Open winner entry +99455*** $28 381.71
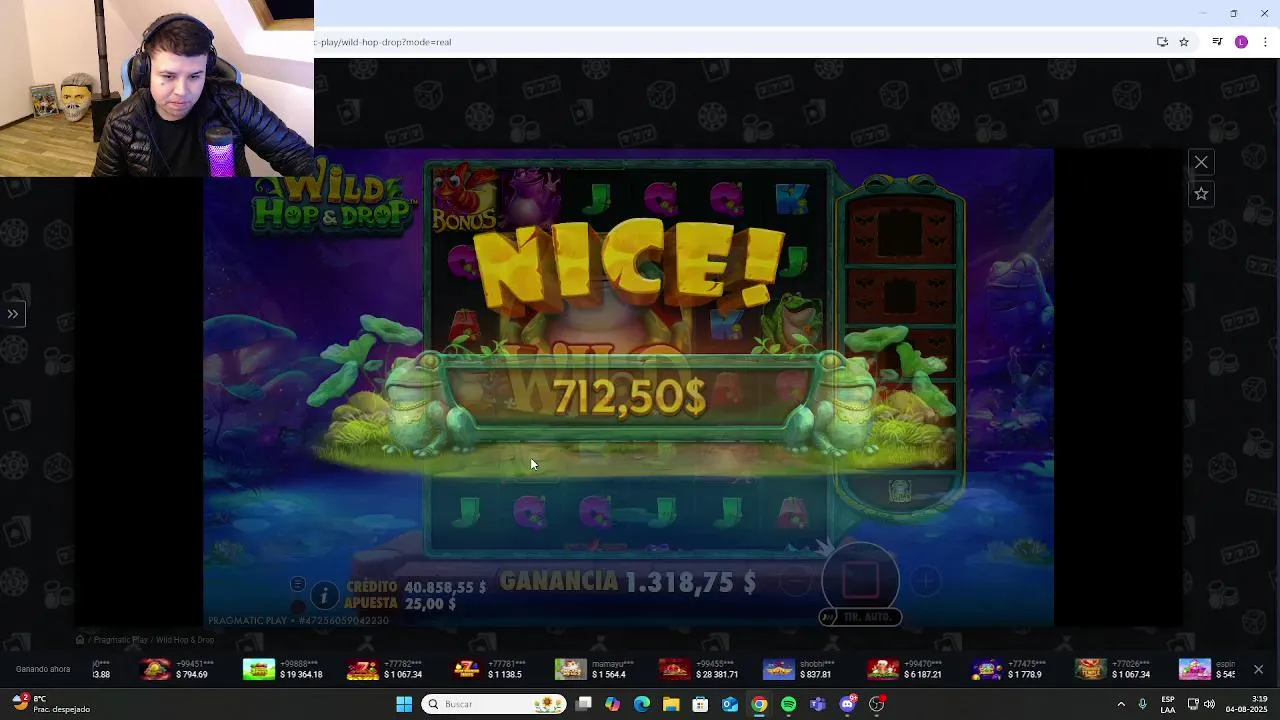The width and height of the screenshot is (1280, 720). pyautogui.click(x=700, y=669)
